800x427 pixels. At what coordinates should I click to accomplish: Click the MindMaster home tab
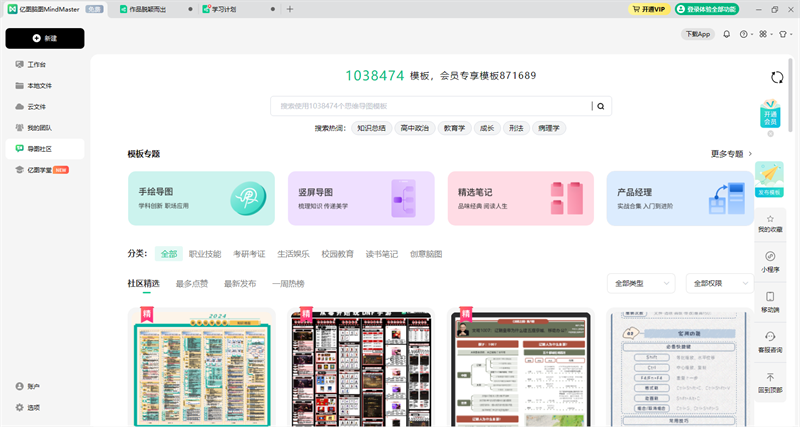click(x=55, y=9)
